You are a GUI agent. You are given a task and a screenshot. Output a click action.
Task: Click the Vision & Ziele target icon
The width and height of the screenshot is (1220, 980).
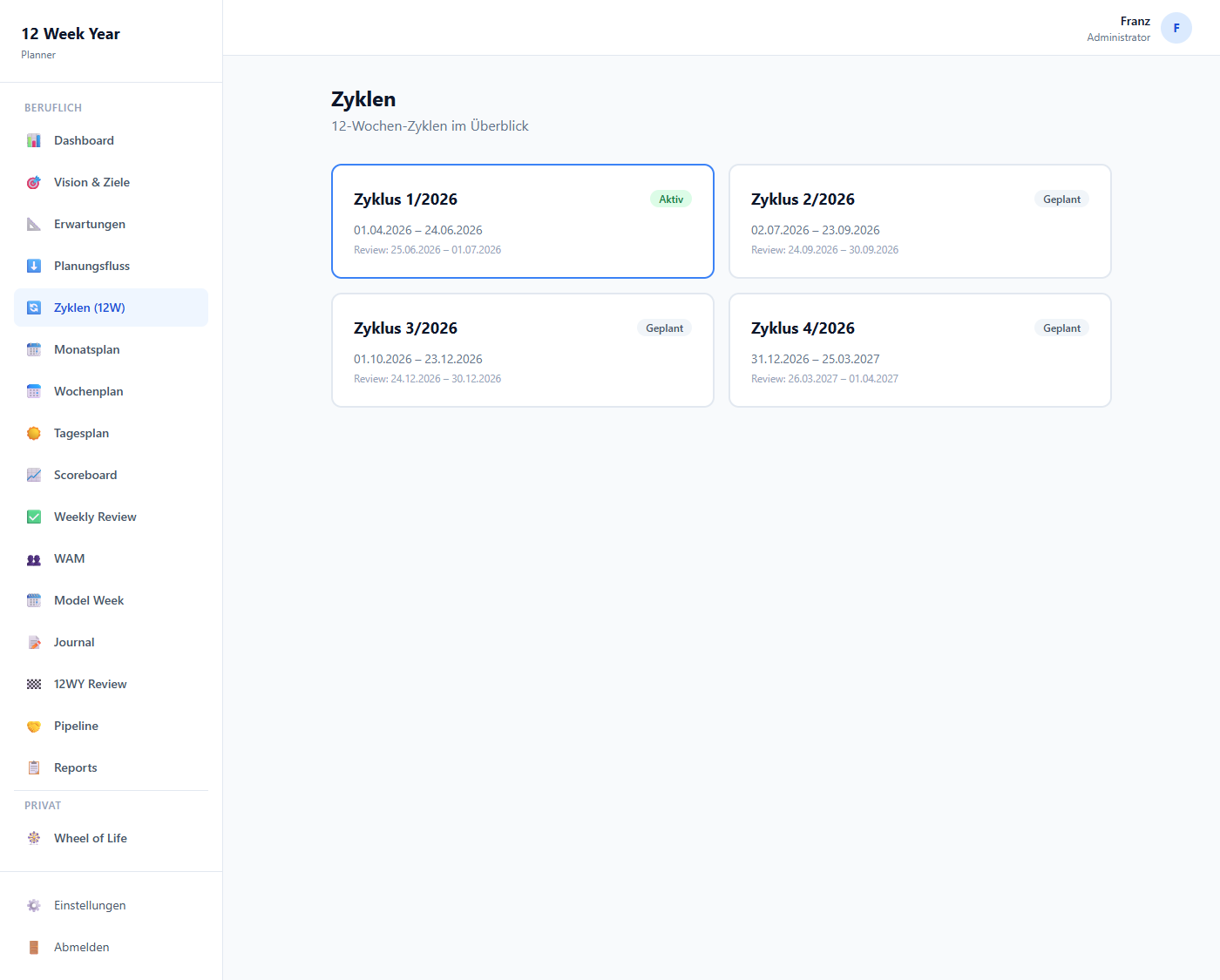point(34,183)
